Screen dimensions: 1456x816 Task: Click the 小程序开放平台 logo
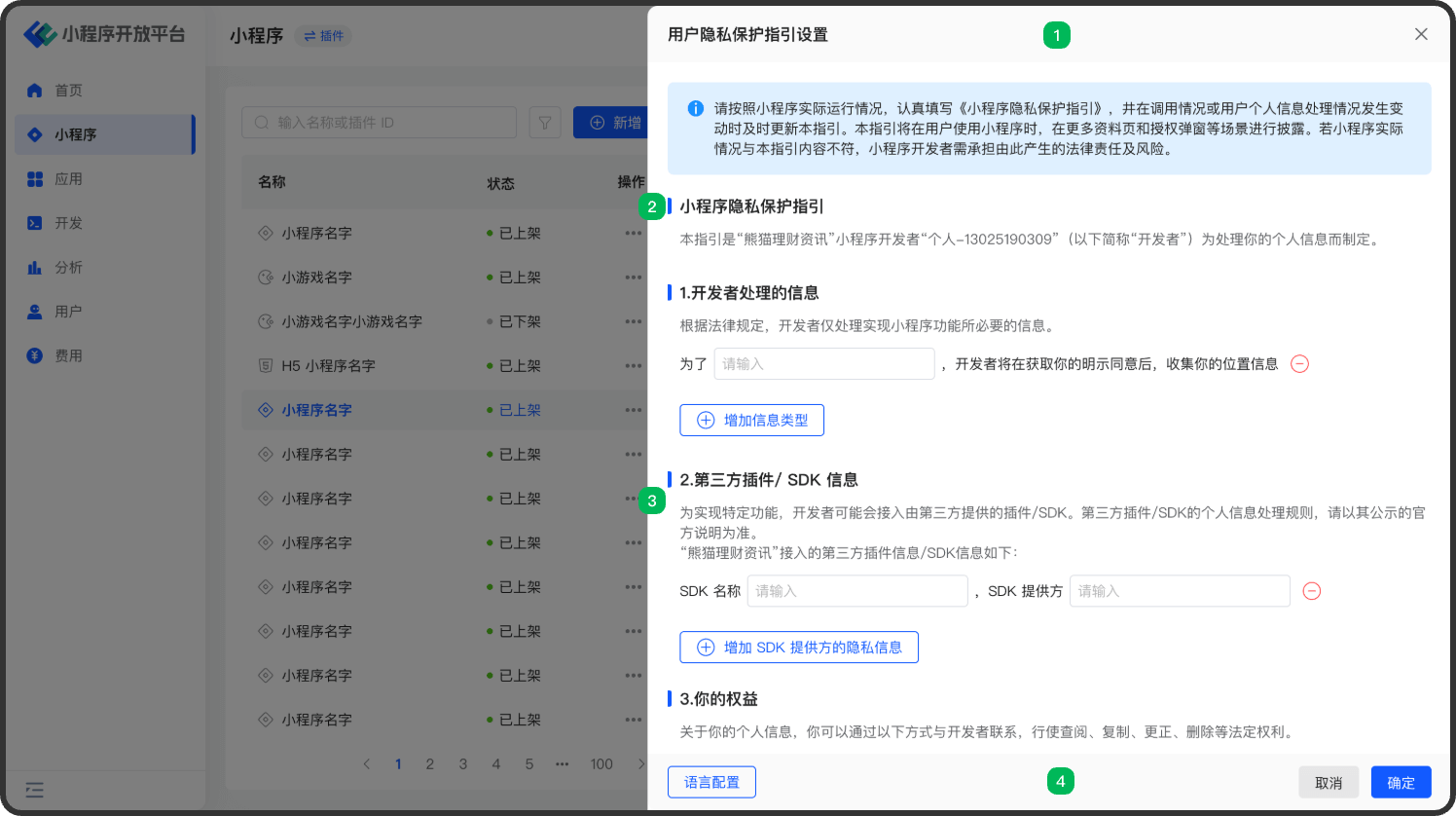pos(104,35)
